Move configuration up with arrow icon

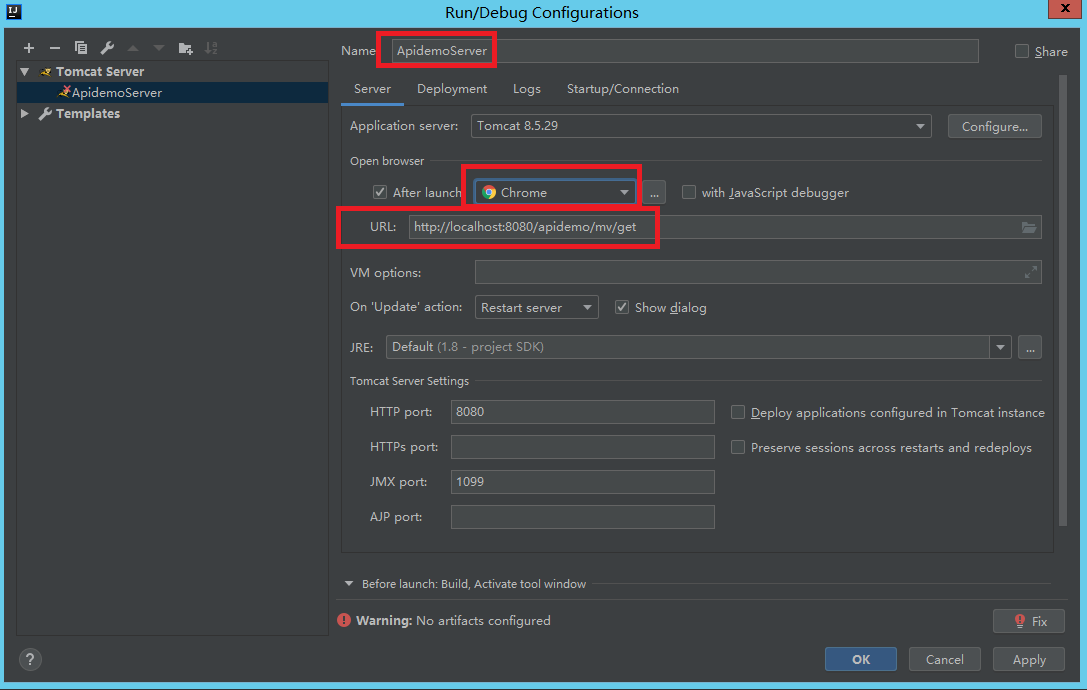point(133,48)
